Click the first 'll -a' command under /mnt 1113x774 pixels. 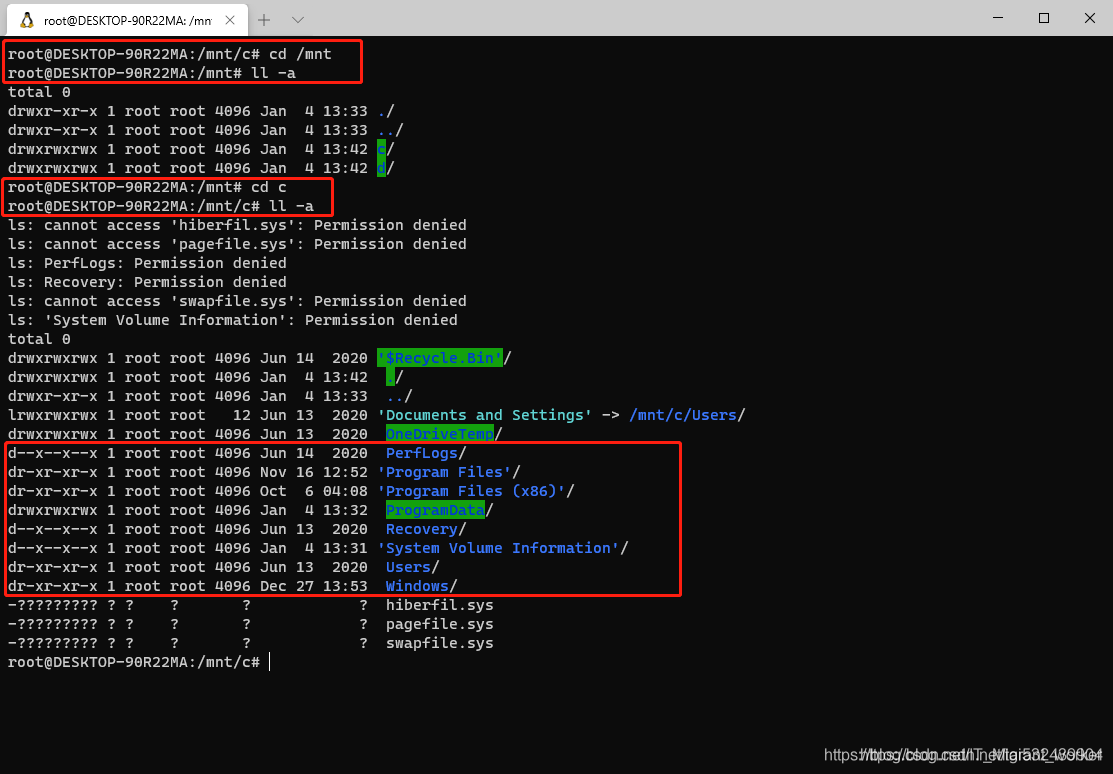(273, 73)
